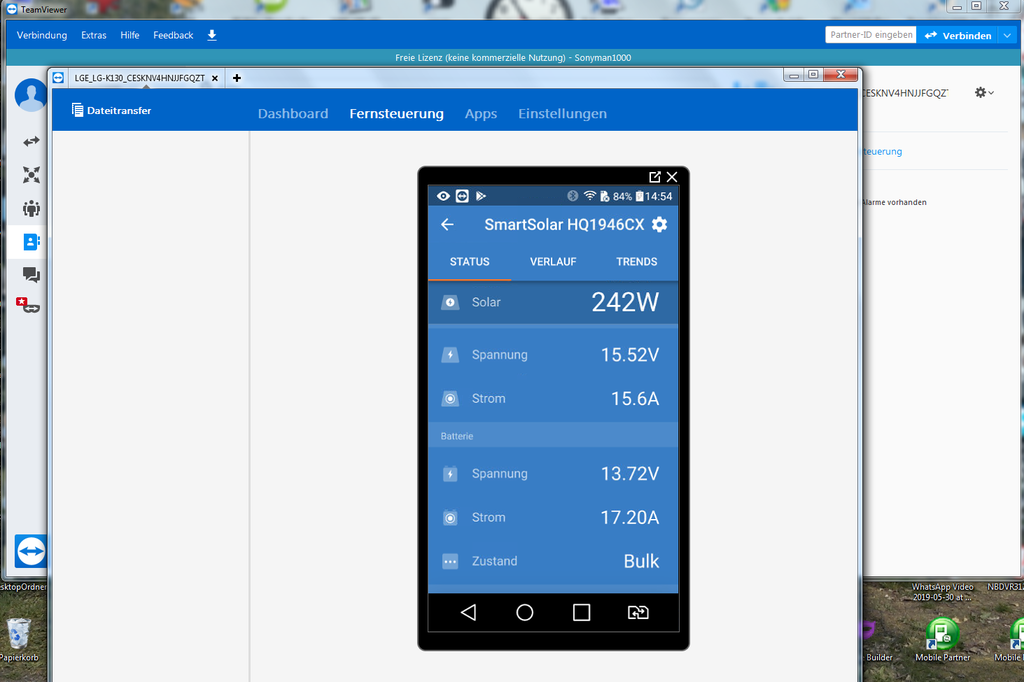Viewport: 1024px width, 682px height.
Task: Open the meeting people sidebar icon
Action: [x=31, y=208]
